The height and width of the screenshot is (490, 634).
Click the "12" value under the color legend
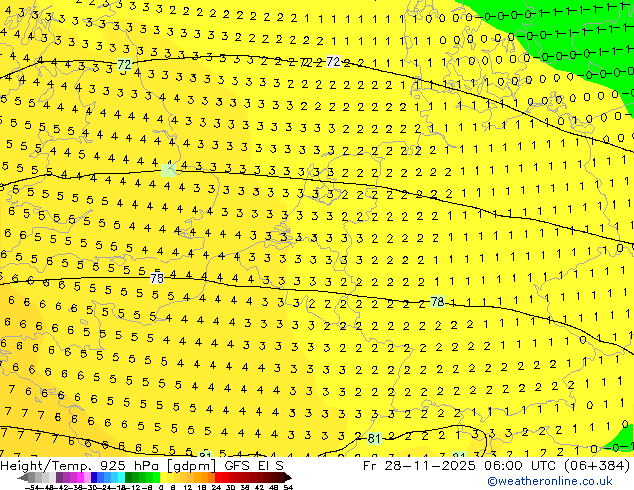pos(188,487)
